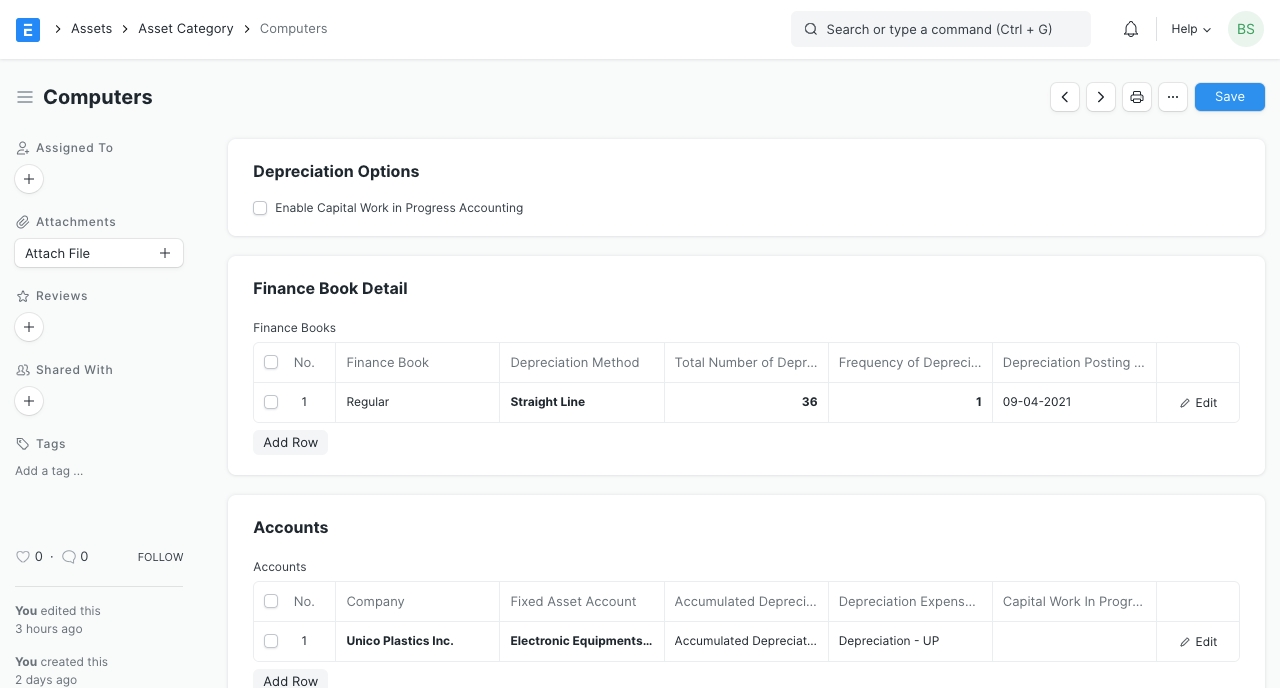Click the ERPNext home logo icon
The image size is (1280, 688).
coord(28,29)
